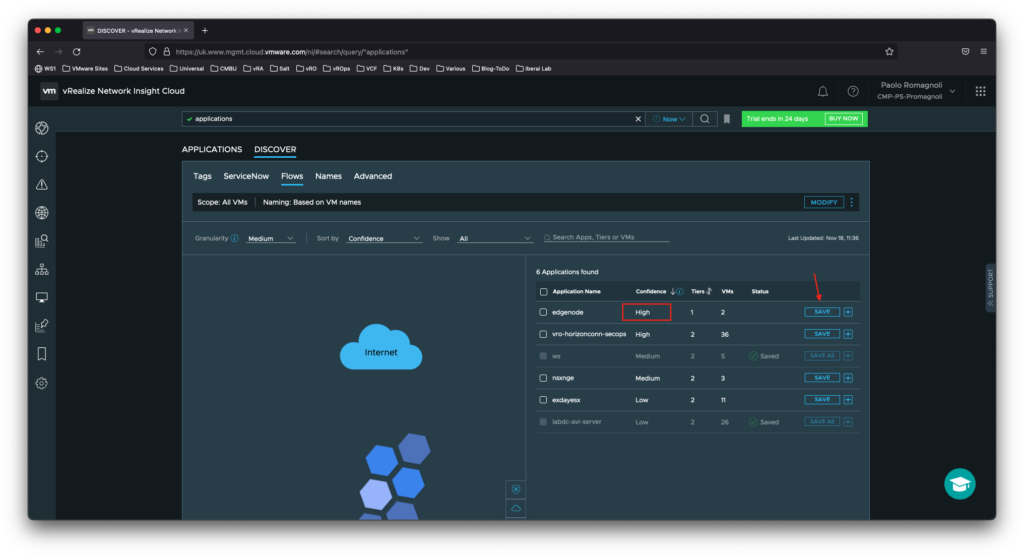Open the crosshair icon in left sidebar
This screenshot has width=1024, height=557.
[x=42, y=156]
